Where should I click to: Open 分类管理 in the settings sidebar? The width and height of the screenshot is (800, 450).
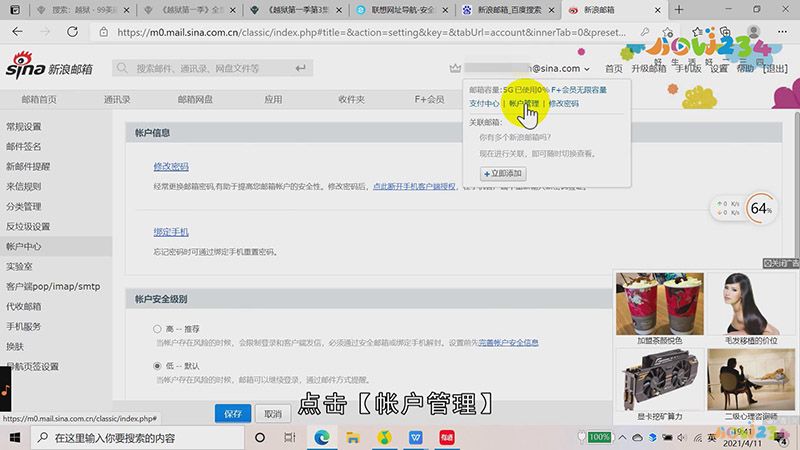tap(23, 206)
